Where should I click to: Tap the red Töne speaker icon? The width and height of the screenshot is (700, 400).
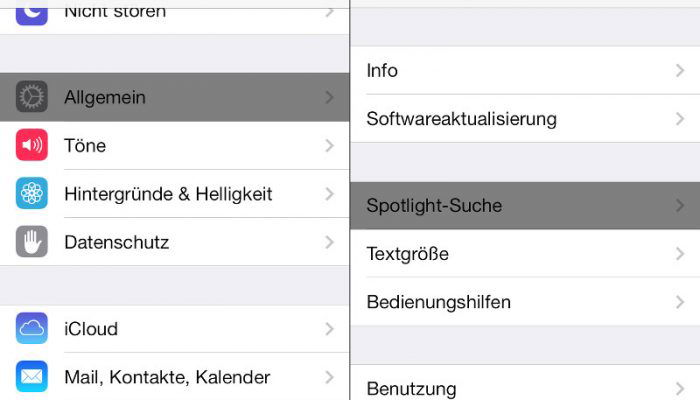tap(32, 145)
